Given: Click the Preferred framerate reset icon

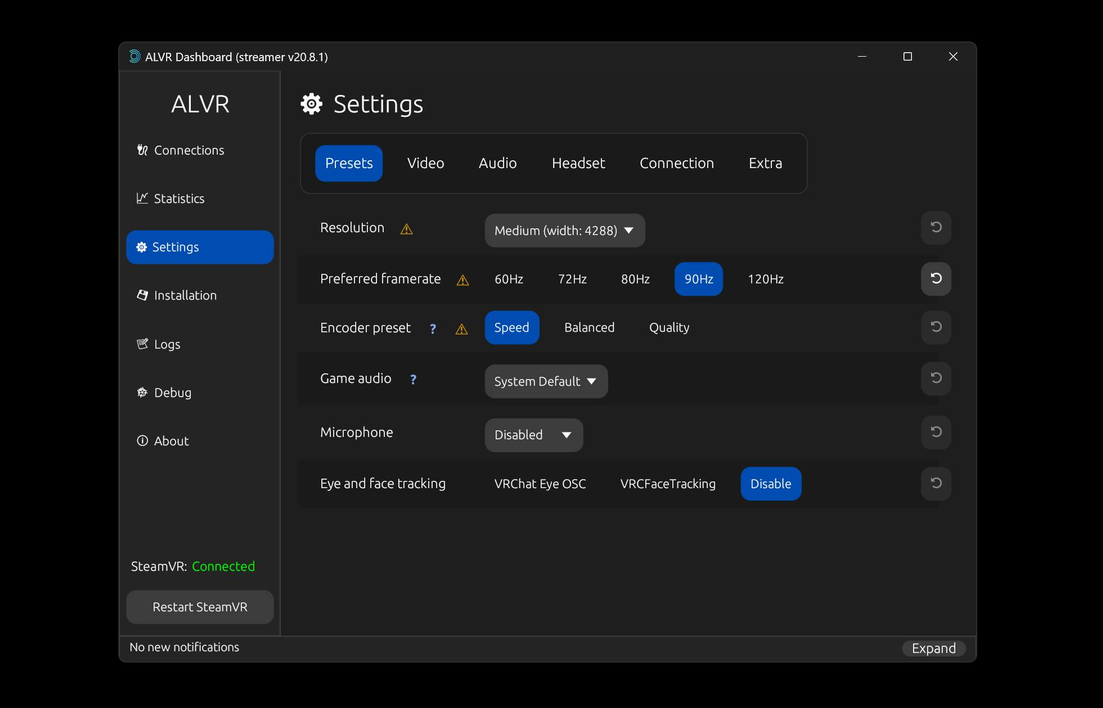Looking at the screenshot, I should click(935, 279).
